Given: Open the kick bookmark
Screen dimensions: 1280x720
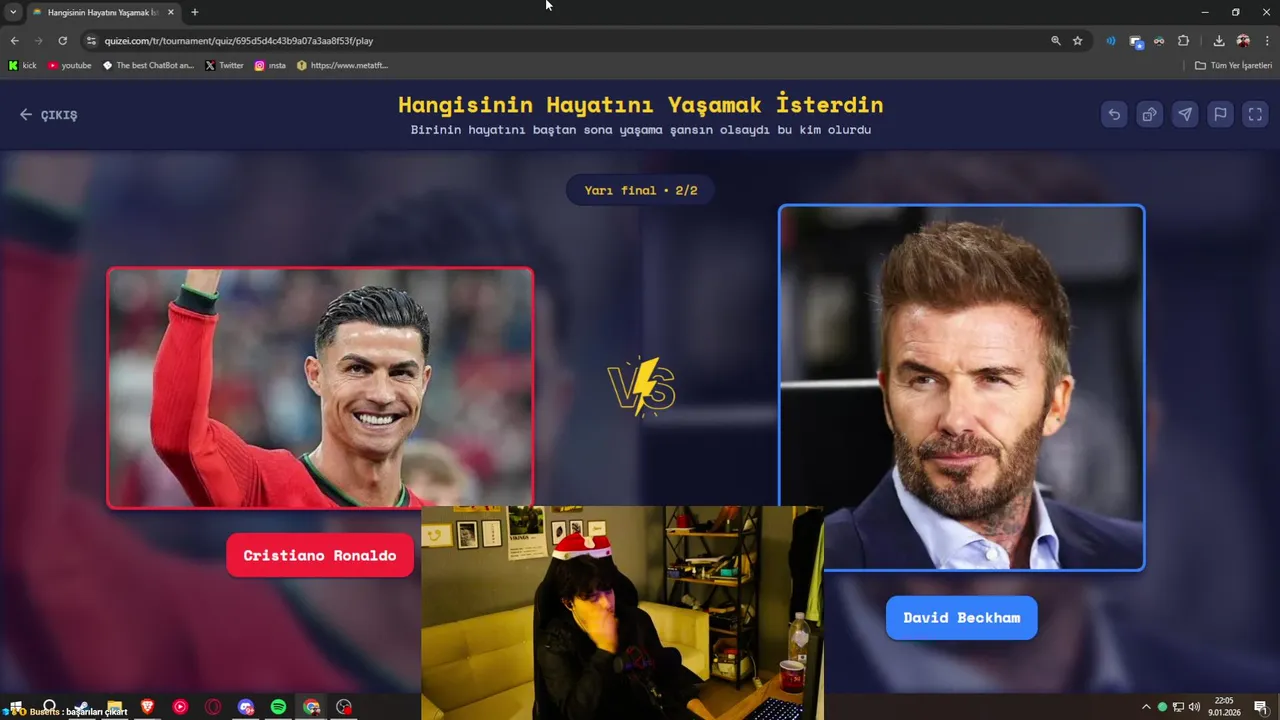Looking at the screenshot, I should point(22,65).
